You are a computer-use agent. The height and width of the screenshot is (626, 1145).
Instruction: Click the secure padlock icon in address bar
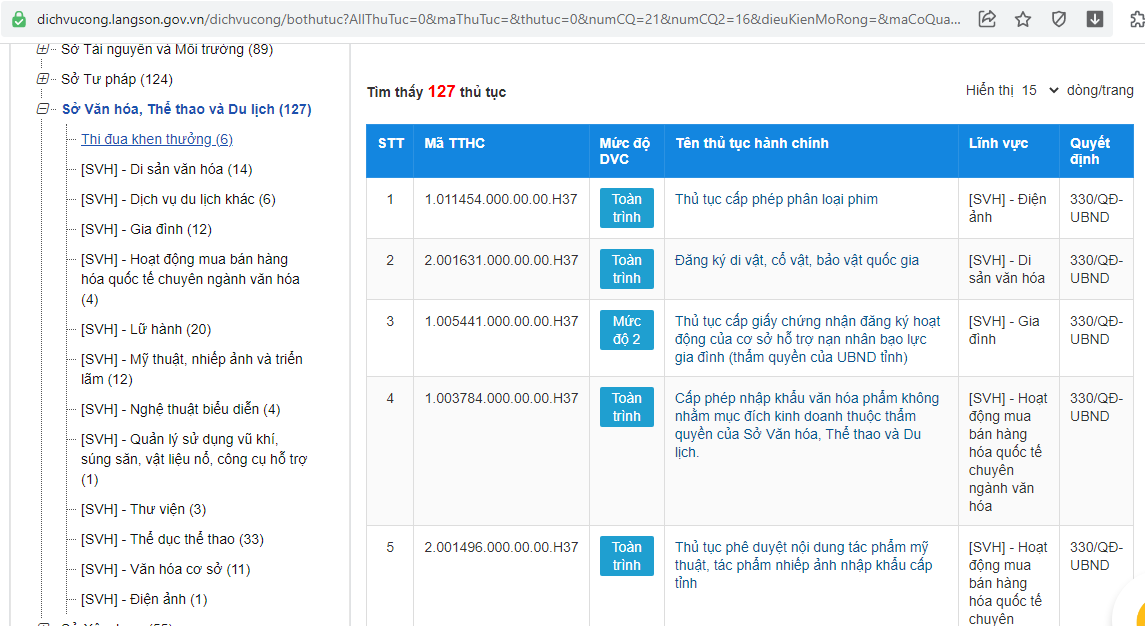(x=18, y=19)
